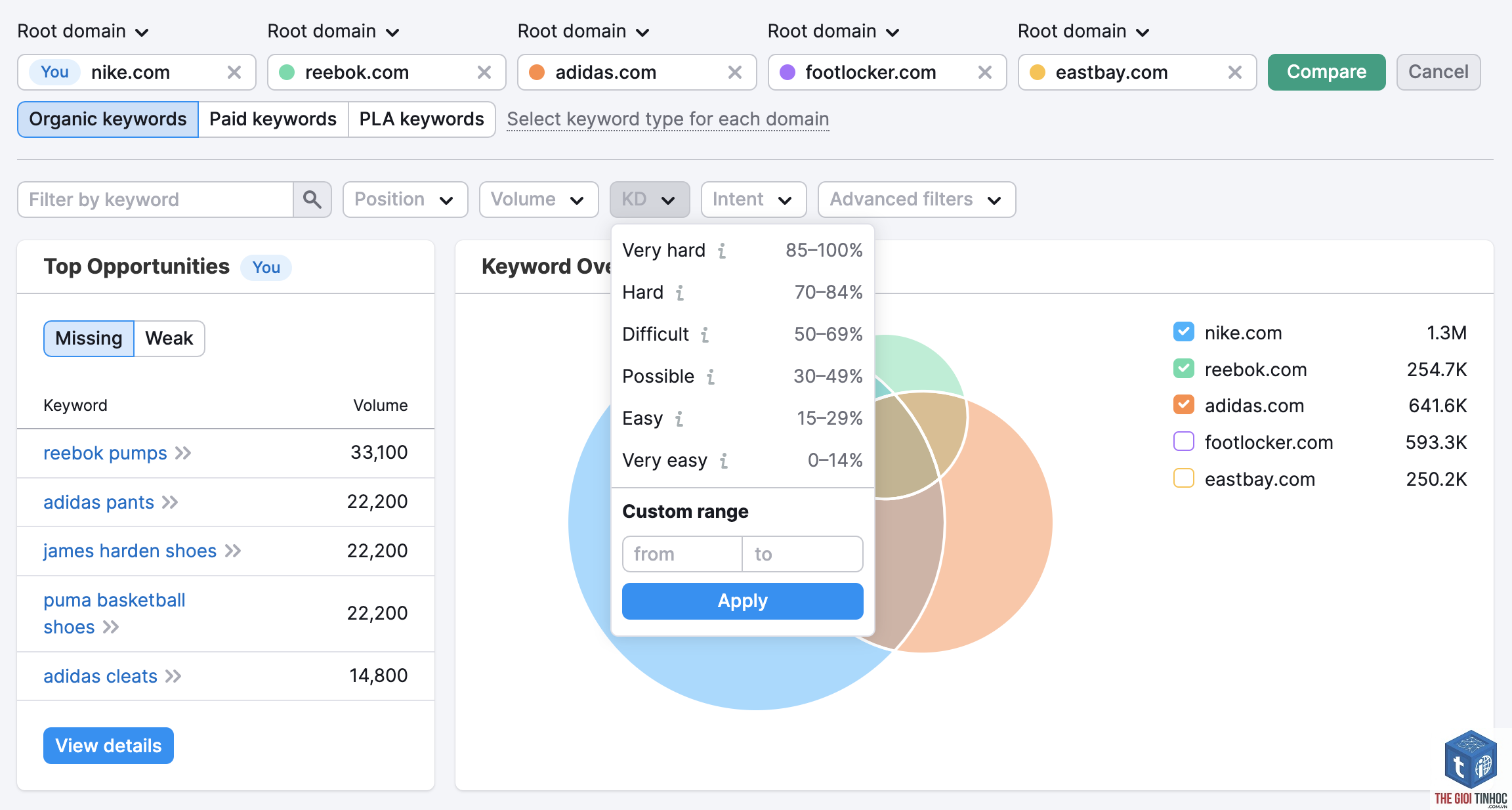Choose Easy 15–29% option

pos(742,419)
